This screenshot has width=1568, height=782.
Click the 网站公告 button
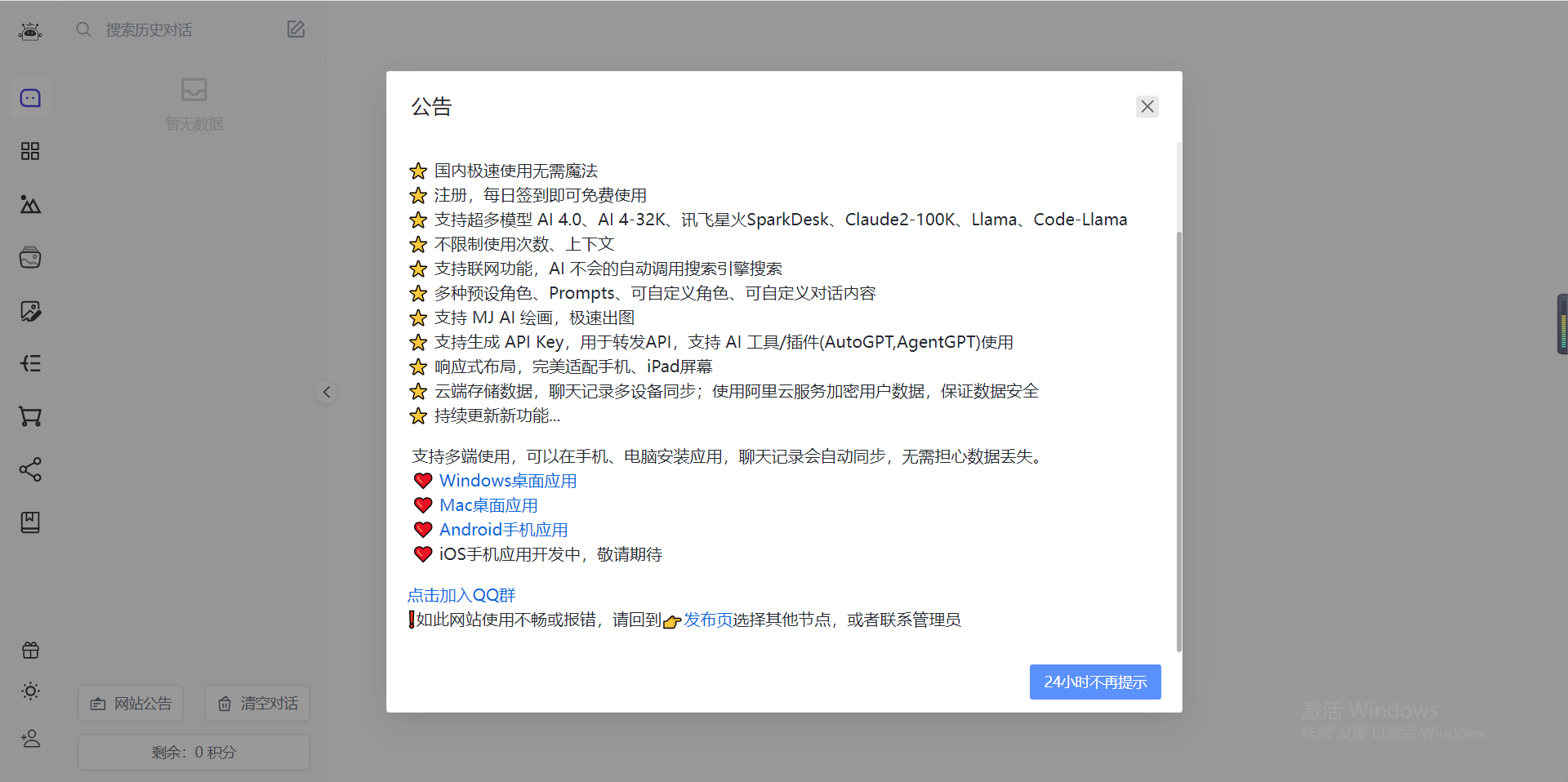130,703
